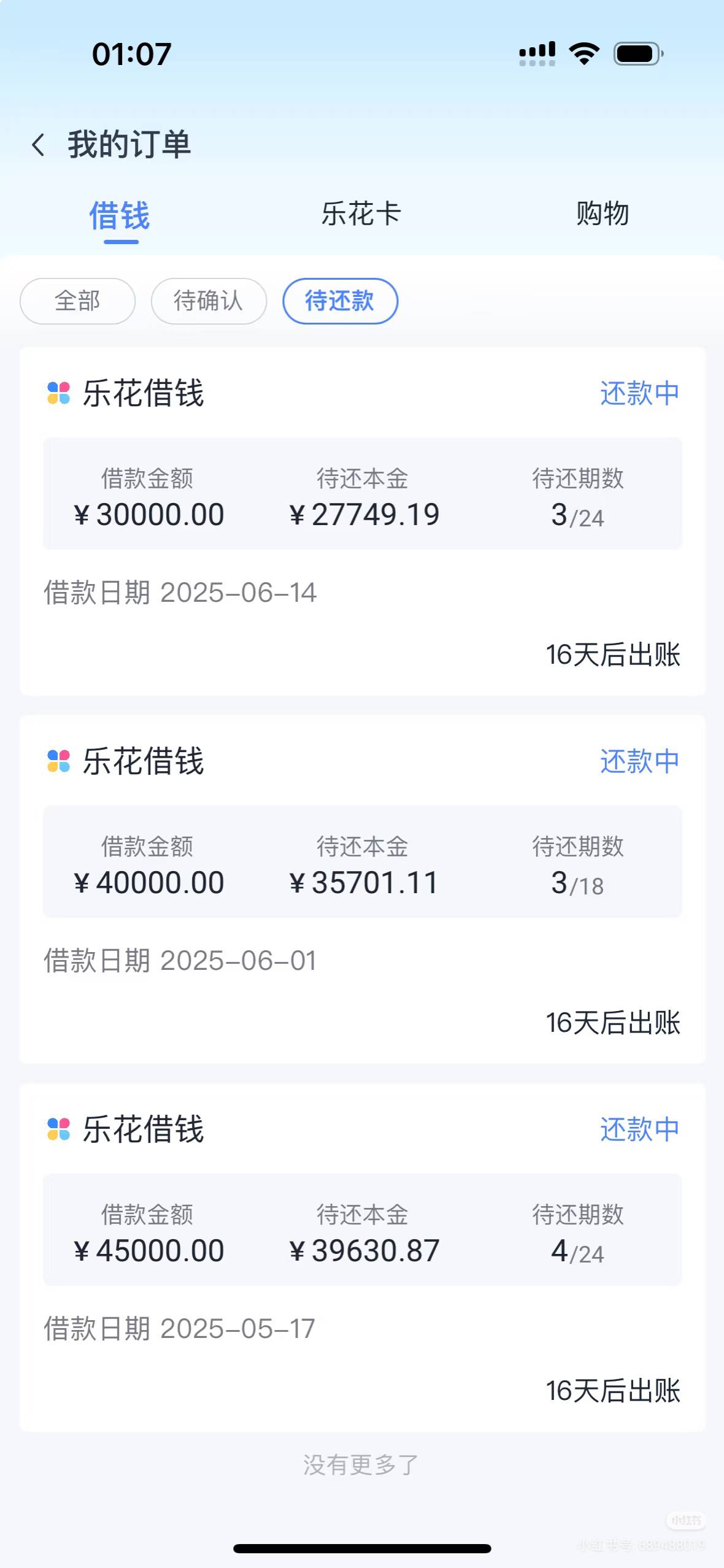
Task: Tap 还款中 on the 2025-06-14 loan
Action: click(x=639, y=393)
